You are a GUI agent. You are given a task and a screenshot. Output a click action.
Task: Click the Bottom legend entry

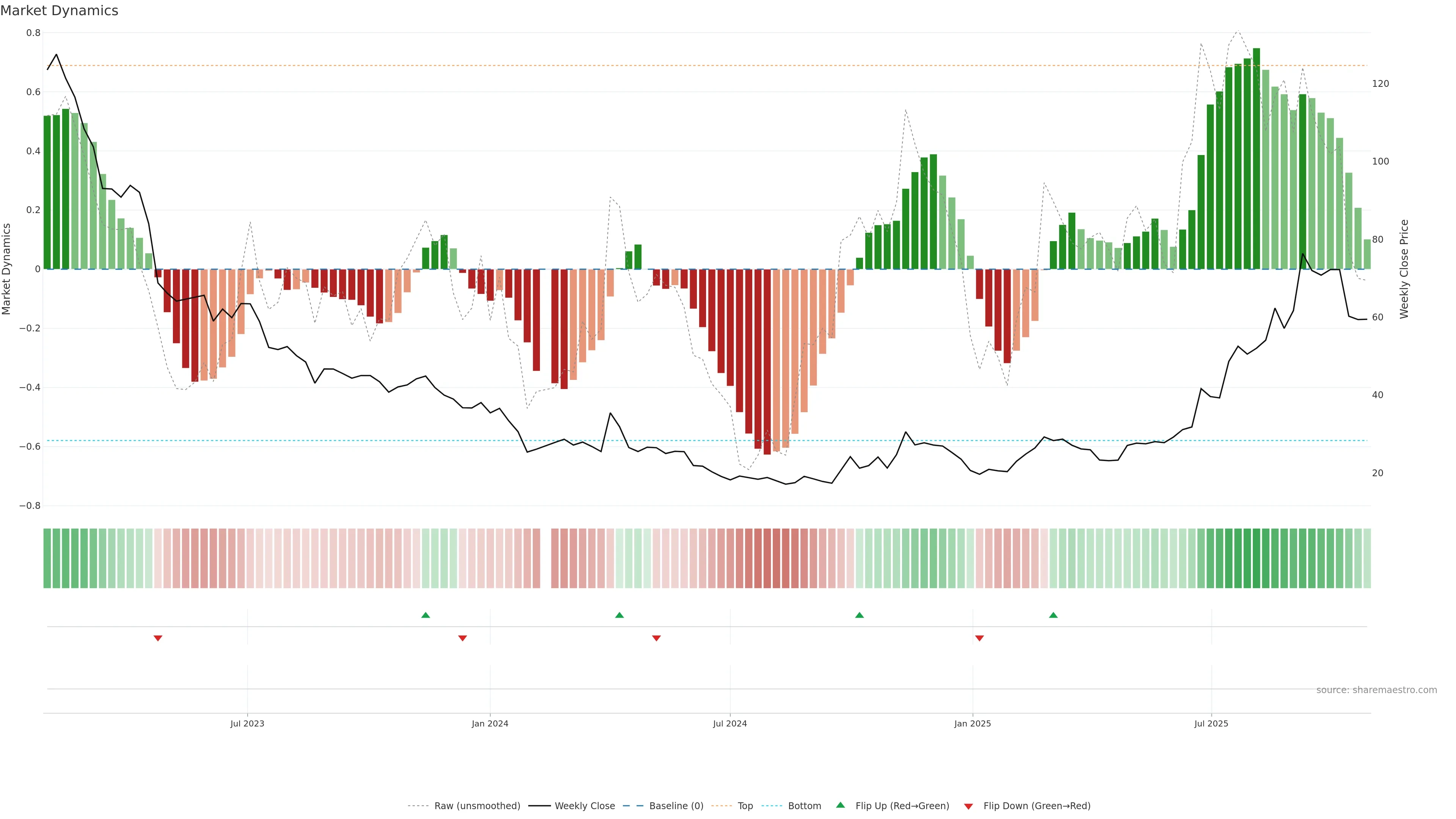[x=804, y=806]
